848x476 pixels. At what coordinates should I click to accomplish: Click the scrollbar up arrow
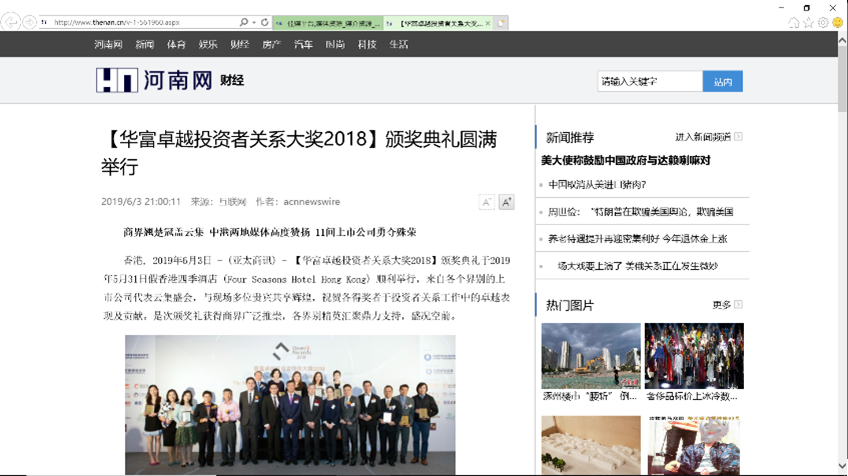coord(842,40)
